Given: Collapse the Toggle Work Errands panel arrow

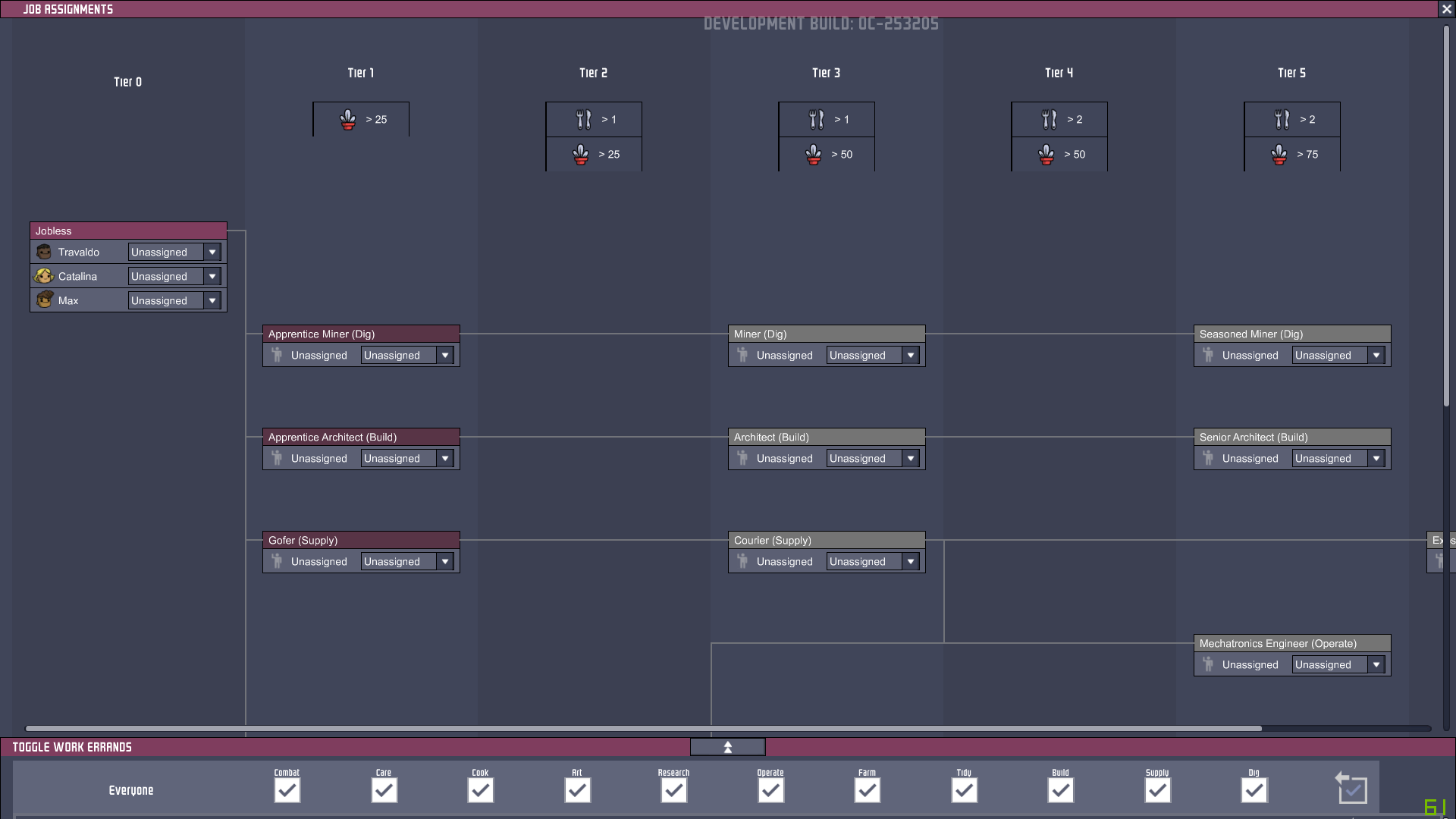Looking at the screenshot, I should (727, 747).
